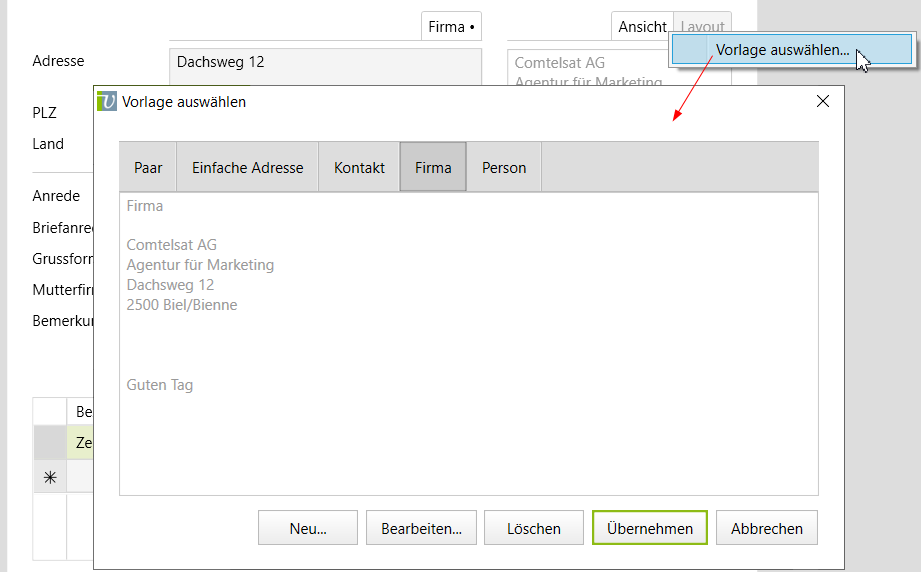The height and width of the screenshot is (572, 921).
Task: Open the Kontakt template tab
Action: 359,167
